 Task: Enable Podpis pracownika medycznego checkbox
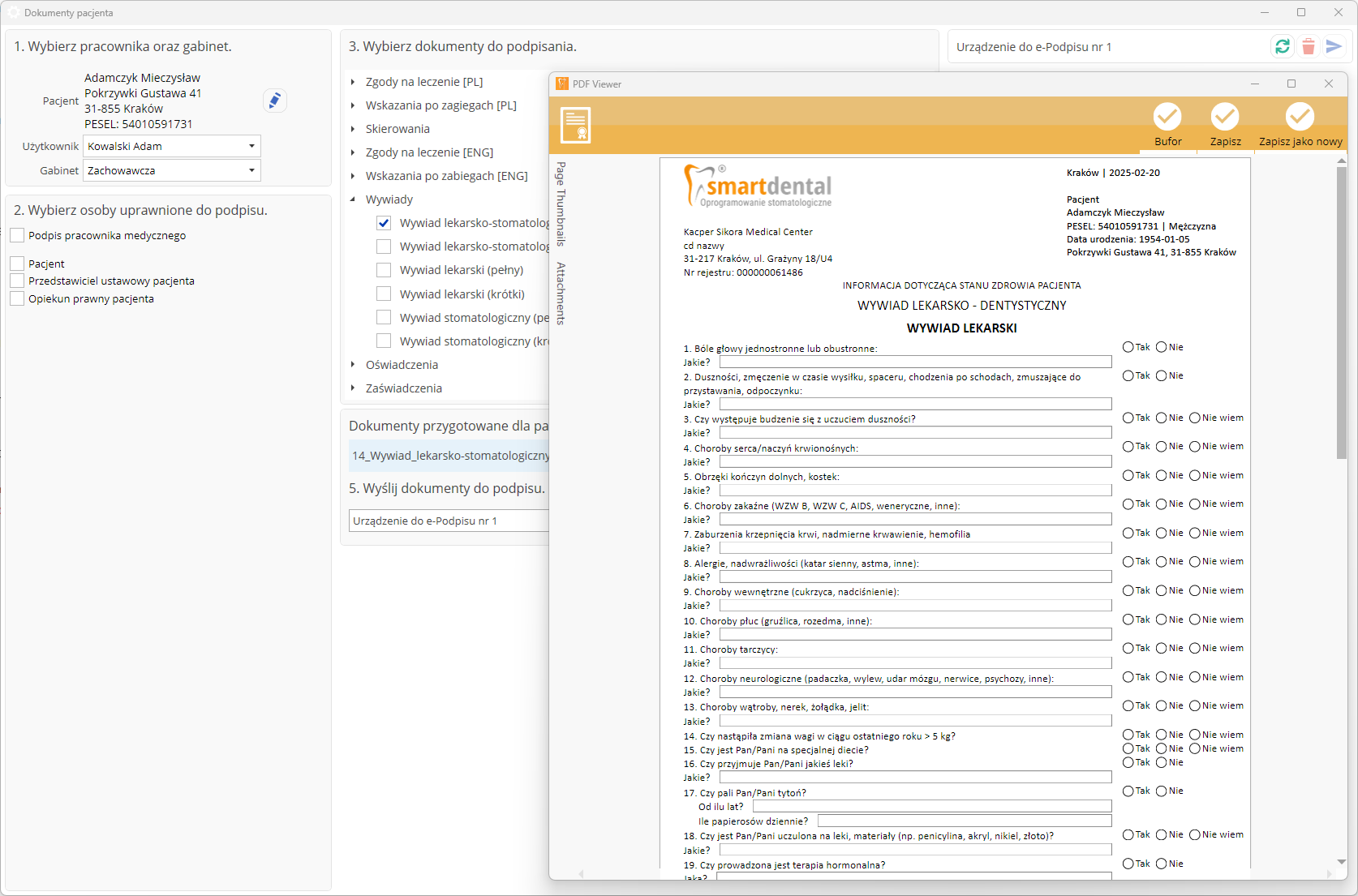[17, 236]
